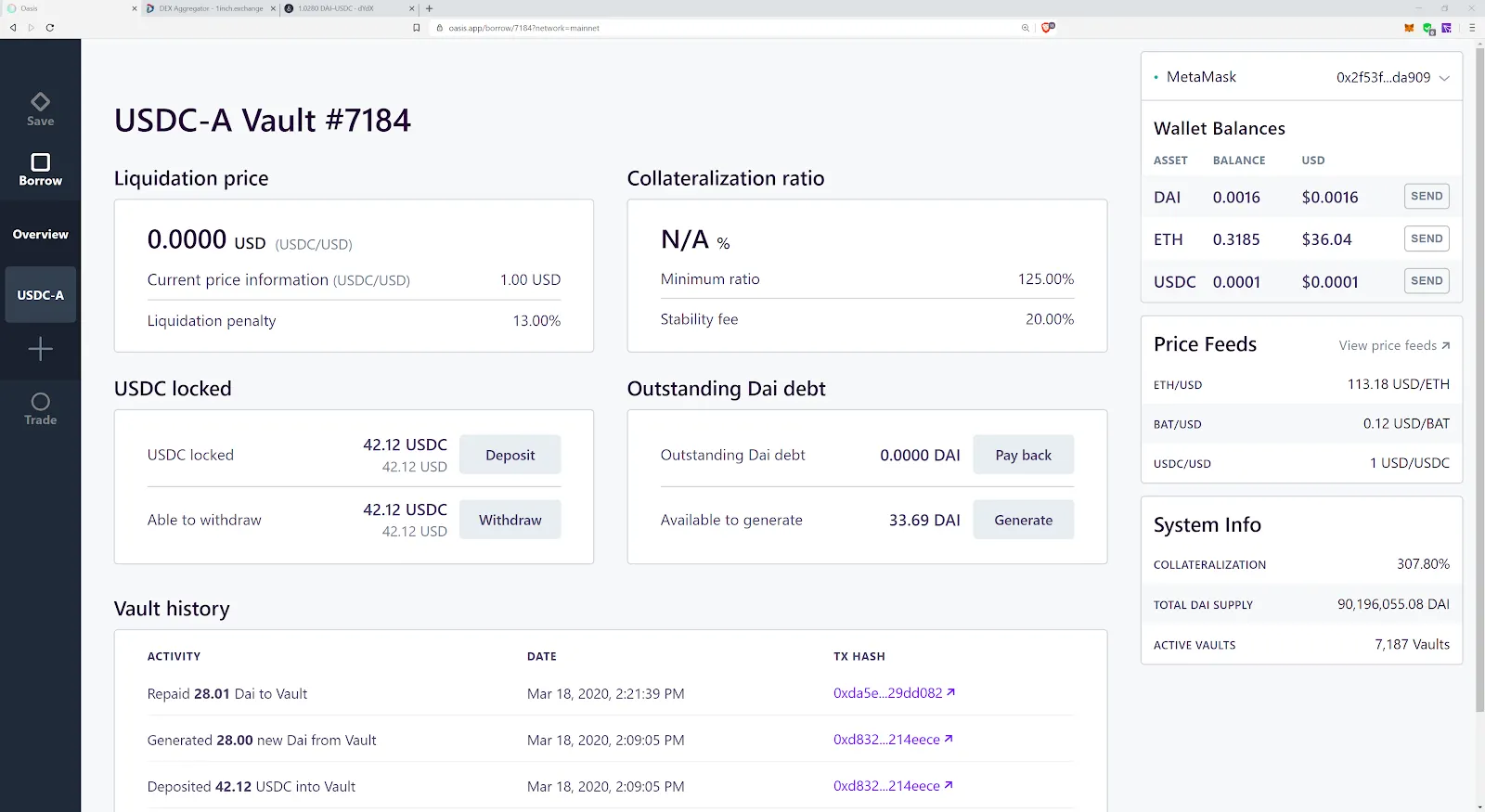Click the 125.00% minimum ratio value
The image size is (1485, 812).
(1045, 278)
